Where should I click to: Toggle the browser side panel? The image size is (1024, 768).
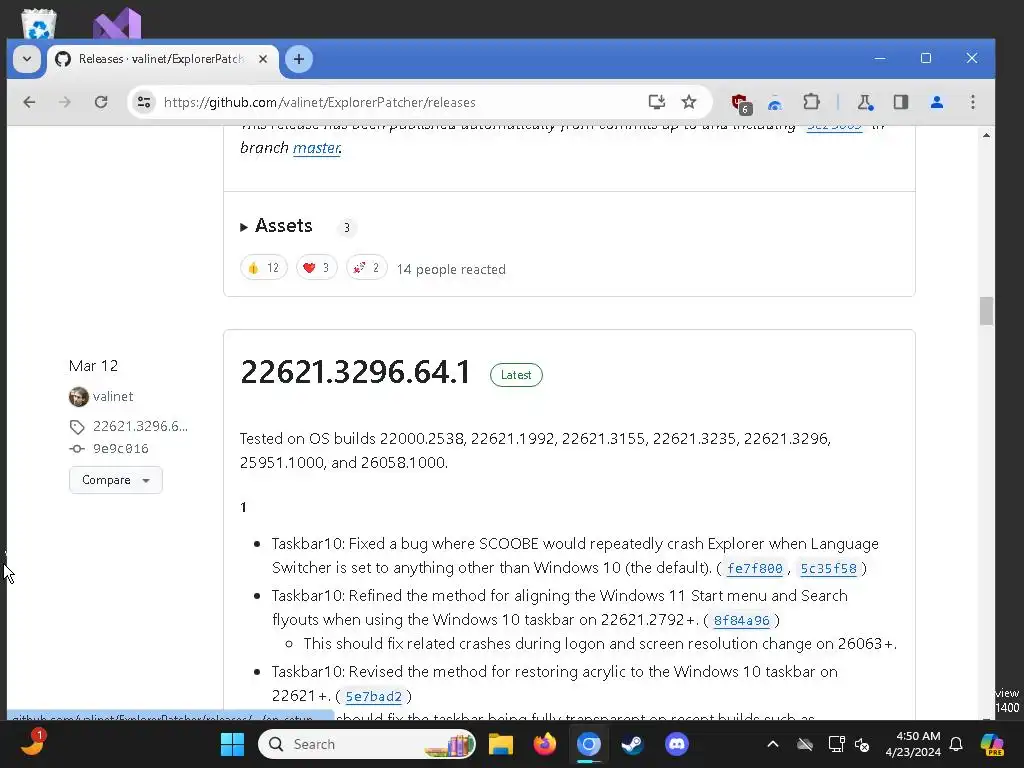coord(901,102)
